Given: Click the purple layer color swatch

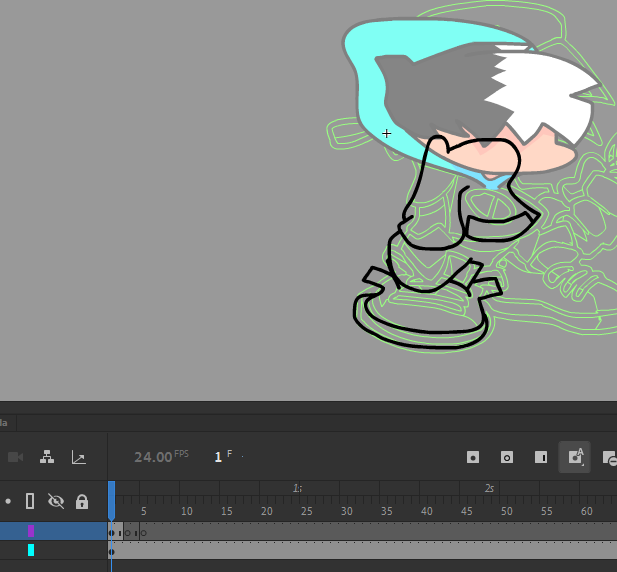Looking at the screenshot, I should (31, 531).
